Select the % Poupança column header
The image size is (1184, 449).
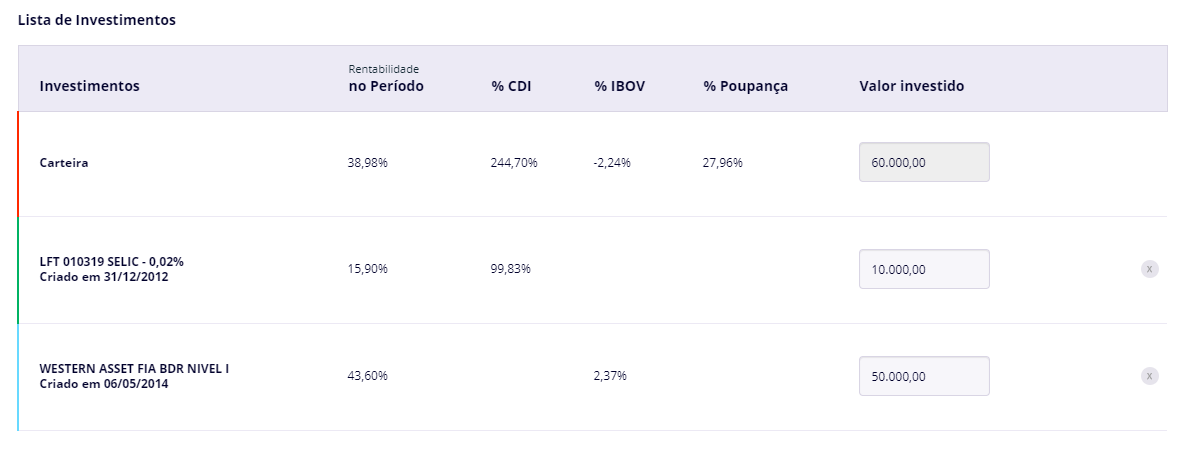[x=745, y=86]
